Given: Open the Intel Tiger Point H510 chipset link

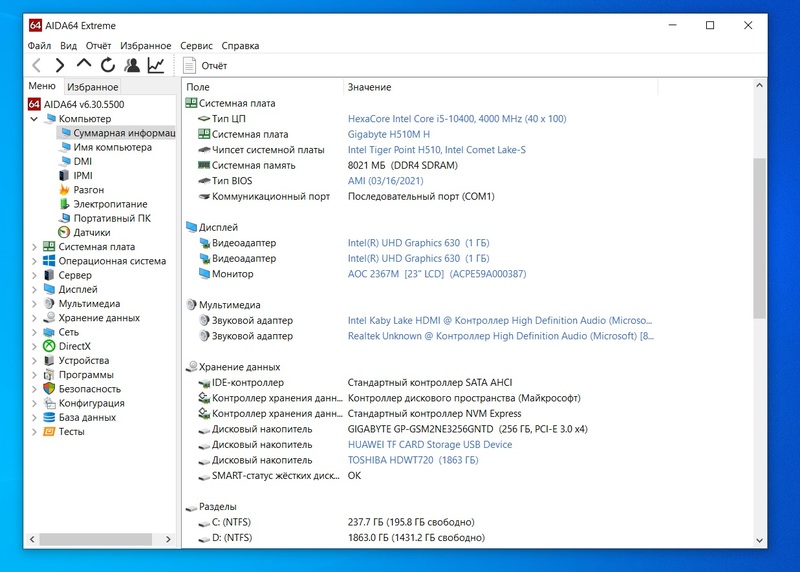Looking at the screenshot, I should point(437,150).
